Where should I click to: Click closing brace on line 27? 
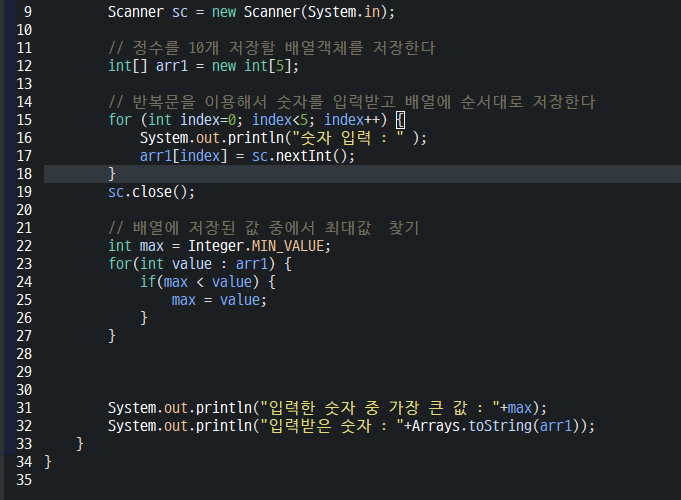pyautogui.click(x=112, y=336)
